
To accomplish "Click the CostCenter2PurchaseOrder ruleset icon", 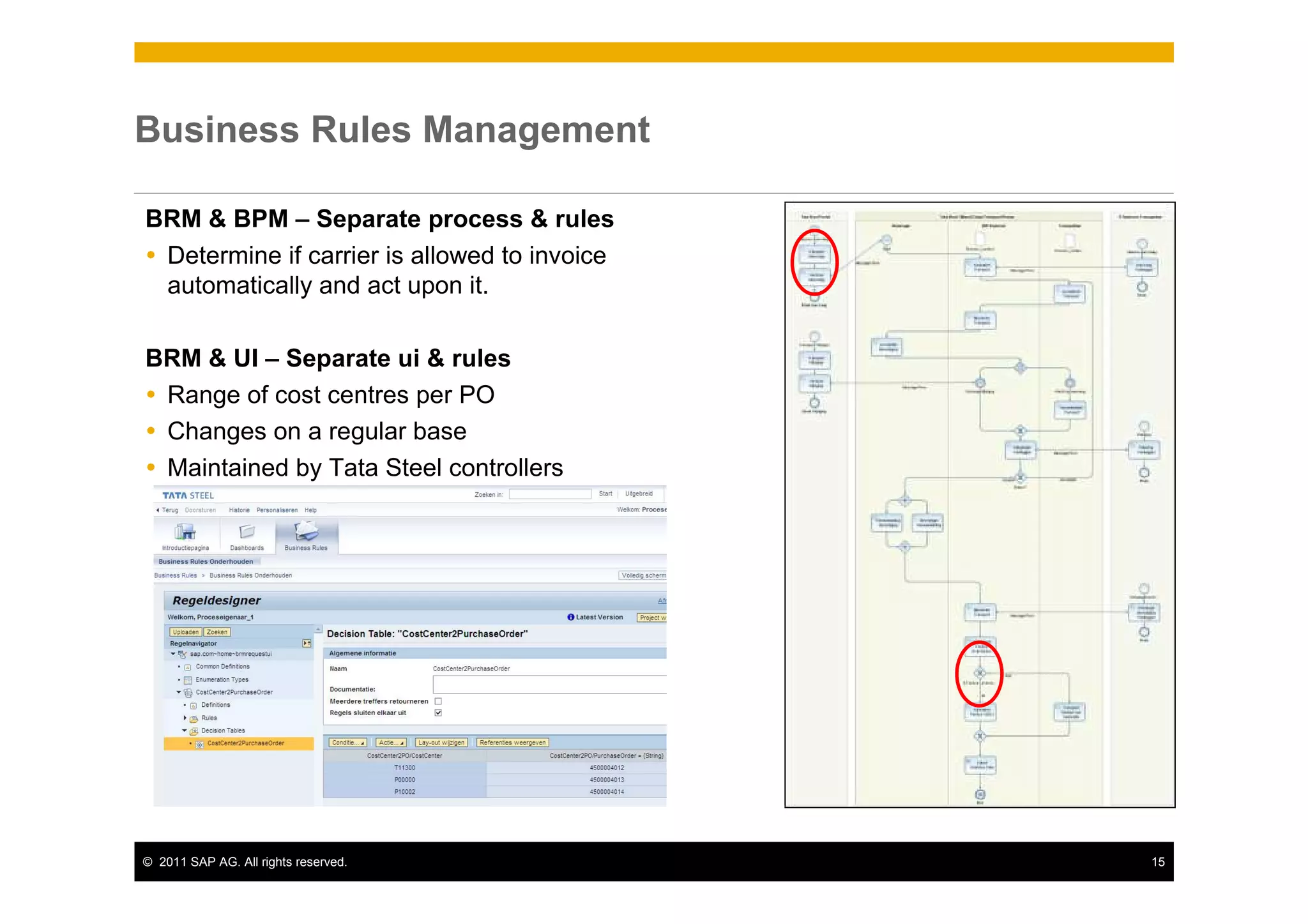I will (x=188, y=692).
